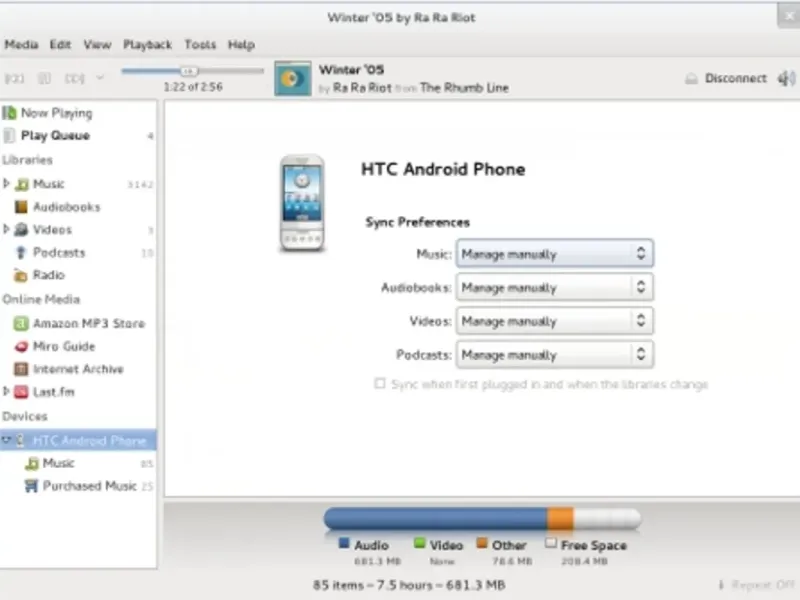Click the seek slider for Winter '05
The width and height of the screenshot is (800, 600).
[x=192, y=71]
